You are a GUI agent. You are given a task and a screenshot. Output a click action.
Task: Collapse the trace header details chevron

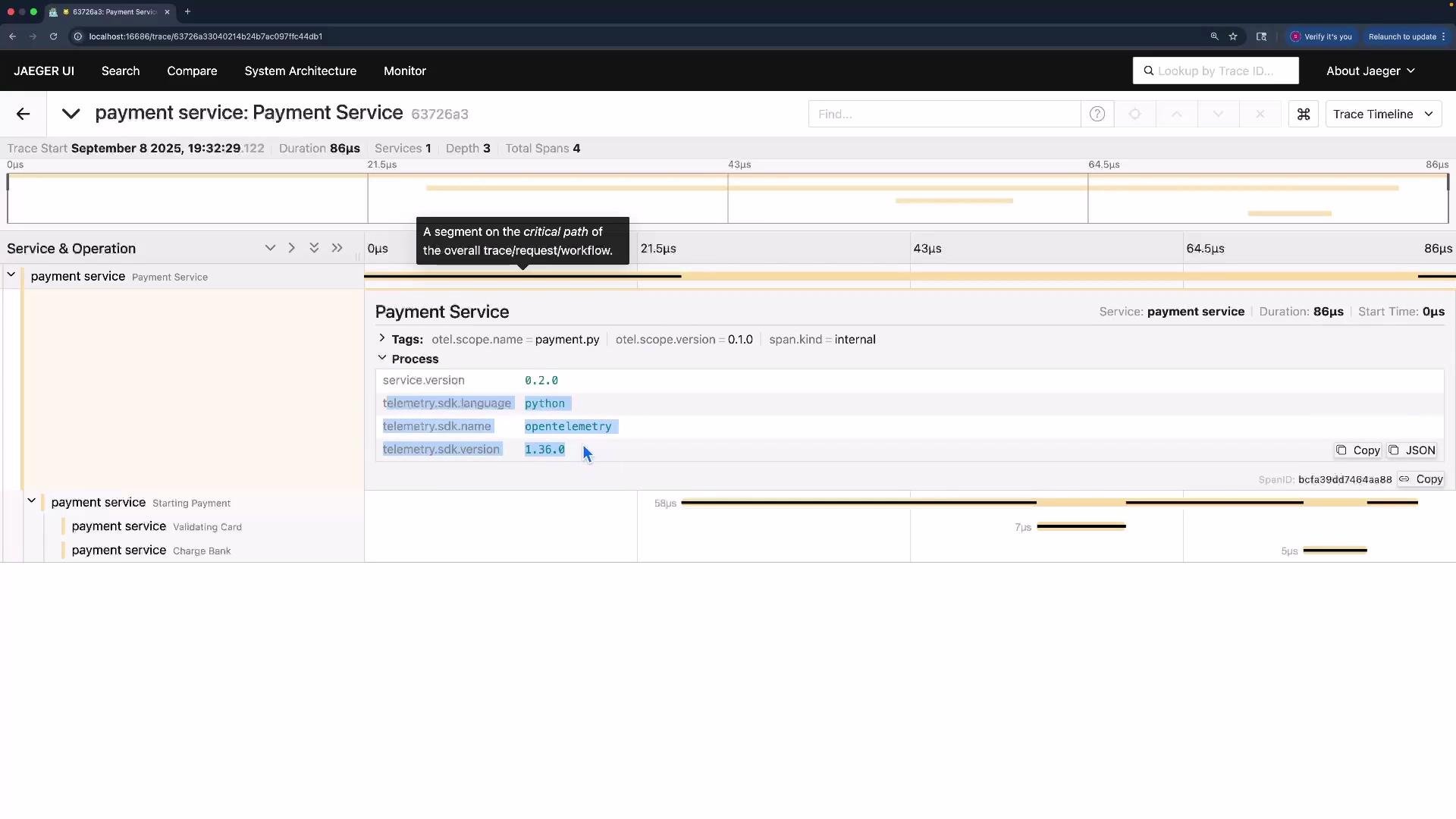pyautogui.click(x=71, y=114)
